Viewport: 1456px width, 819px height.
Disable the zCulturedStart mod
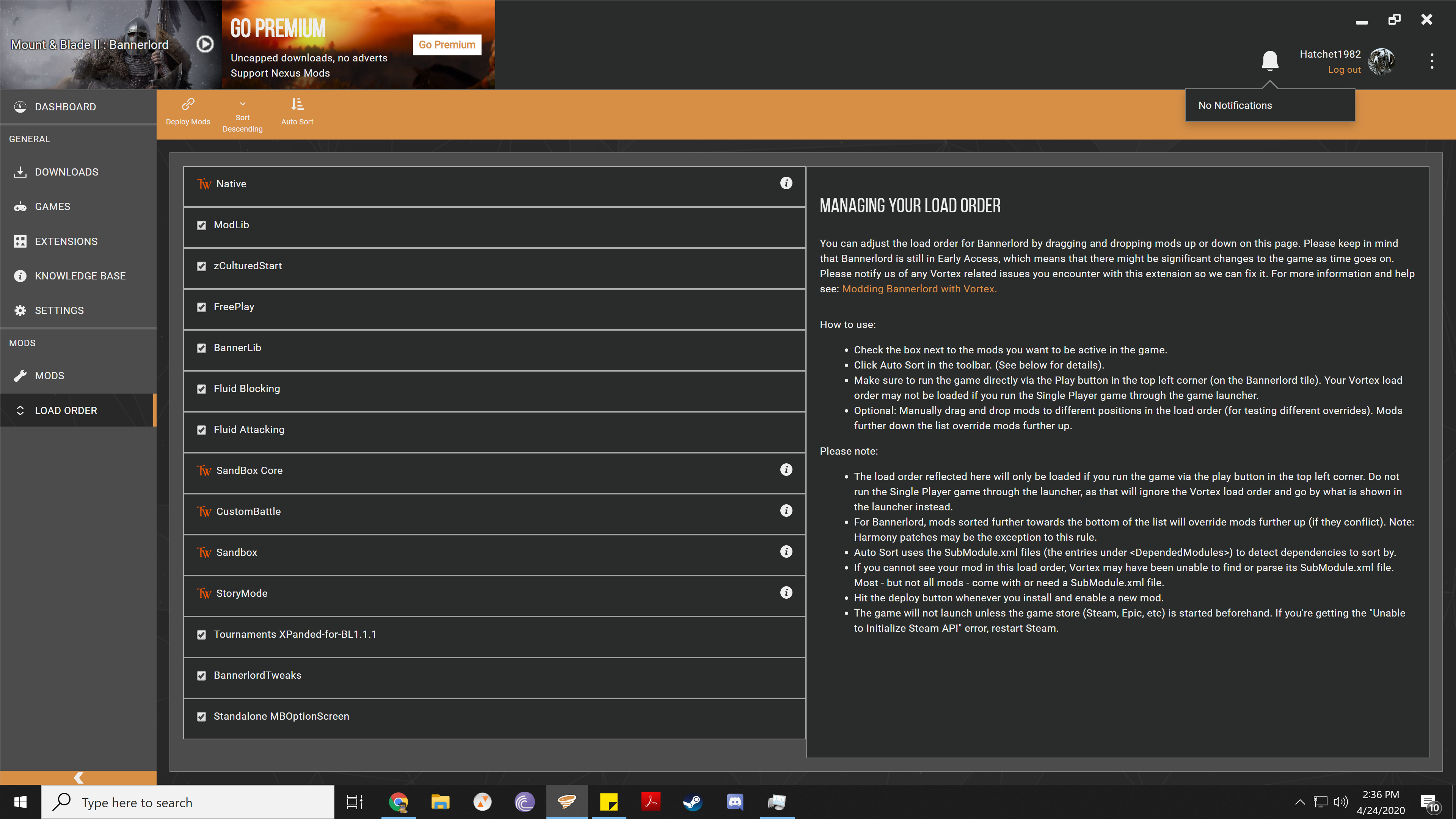tap(201, 266)
